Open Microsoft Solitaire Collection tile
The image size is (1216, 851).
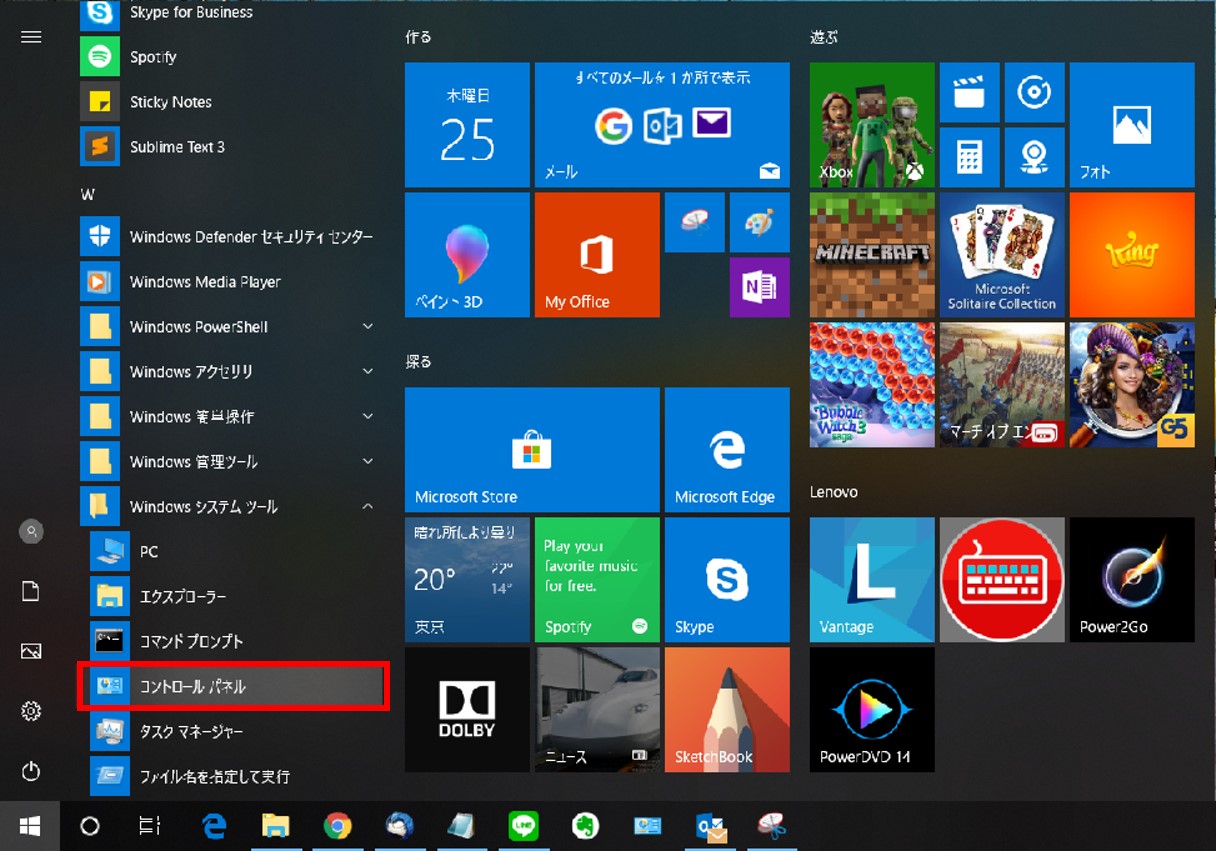1002,255
